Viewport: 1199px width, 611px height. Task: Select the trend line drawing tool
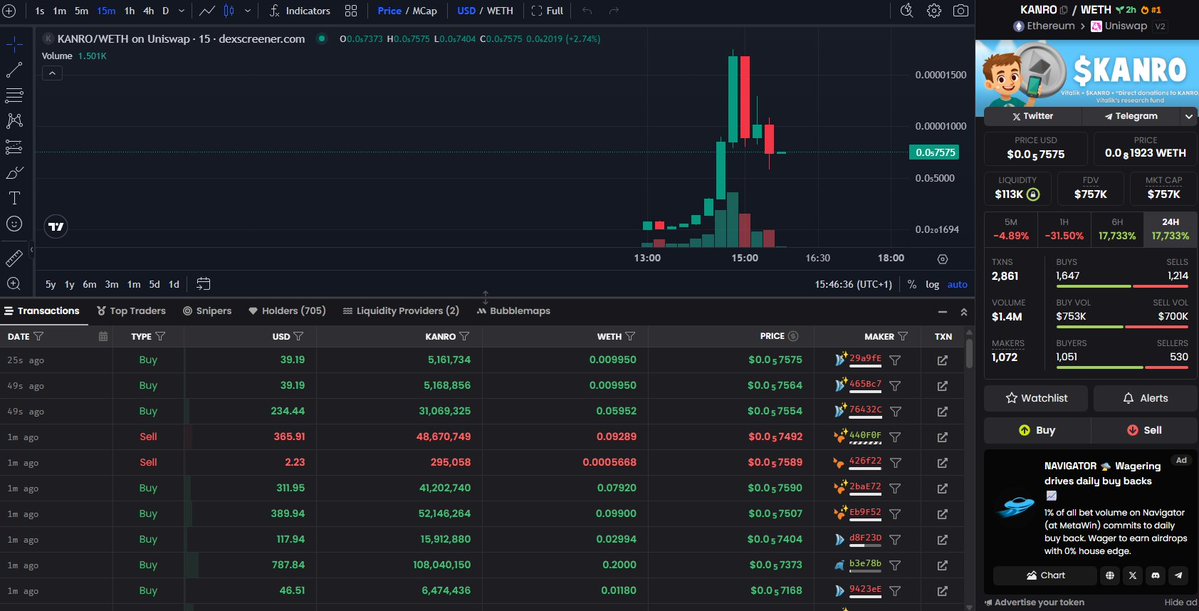(14, 70)
